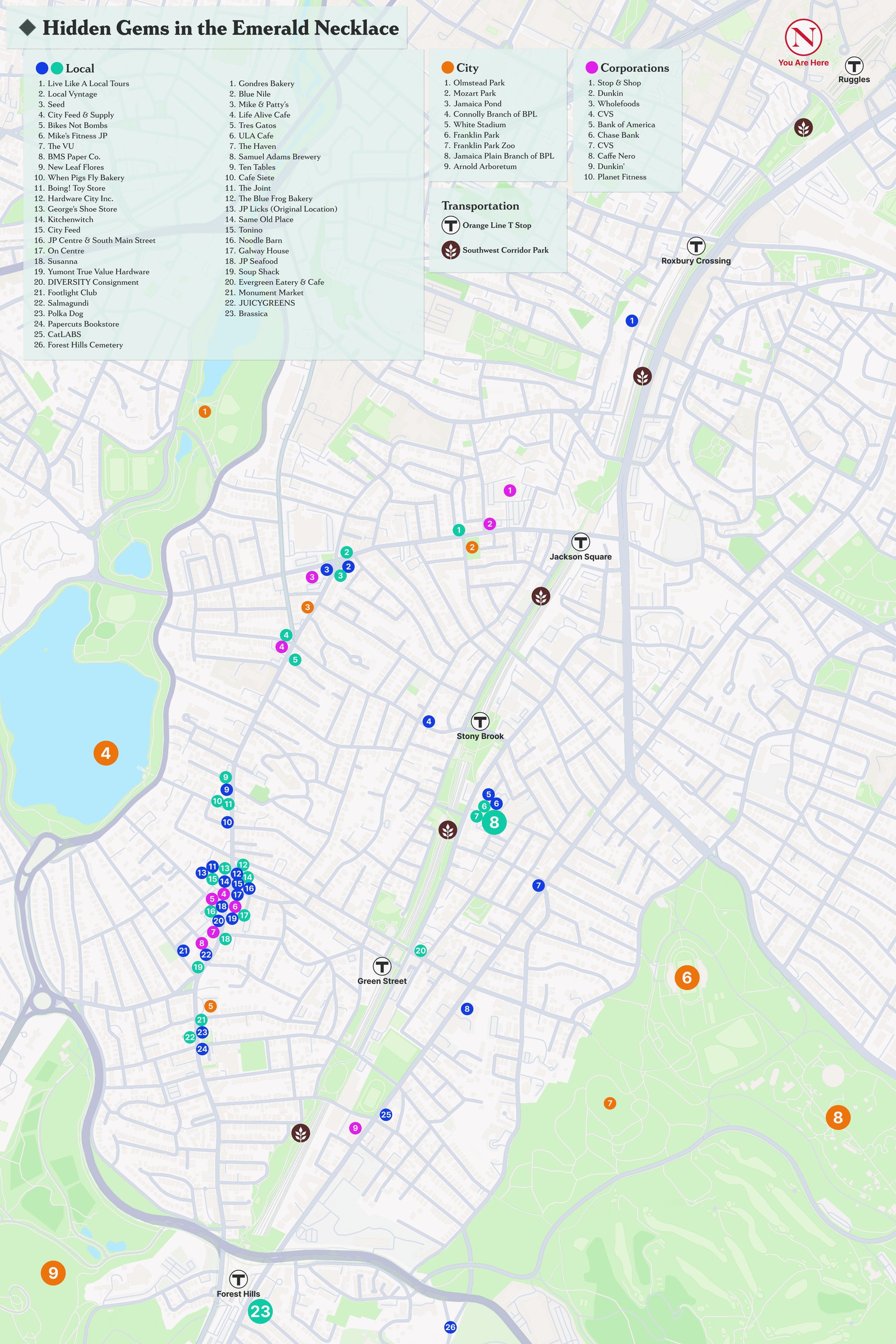Click the teal Local legend color dot
This screenshot has width=896, height=1344.
57,69
